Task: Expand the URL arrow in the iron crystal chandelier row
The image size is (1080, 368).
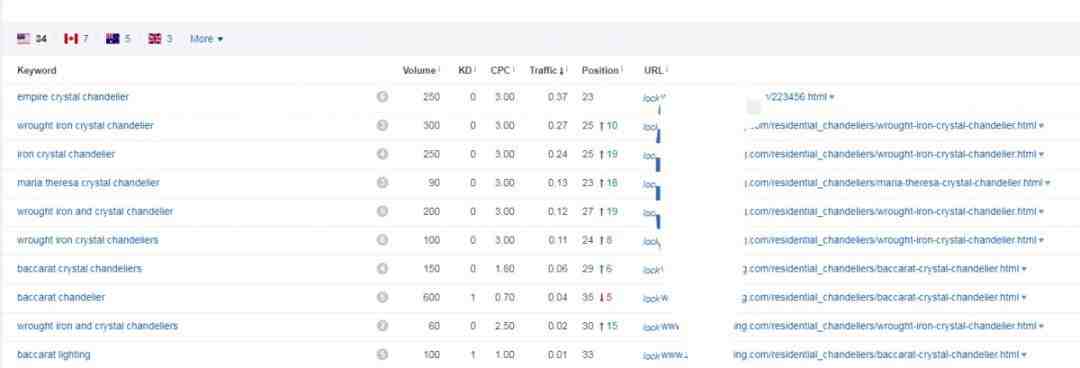Action: click(x=1041, y=154)
